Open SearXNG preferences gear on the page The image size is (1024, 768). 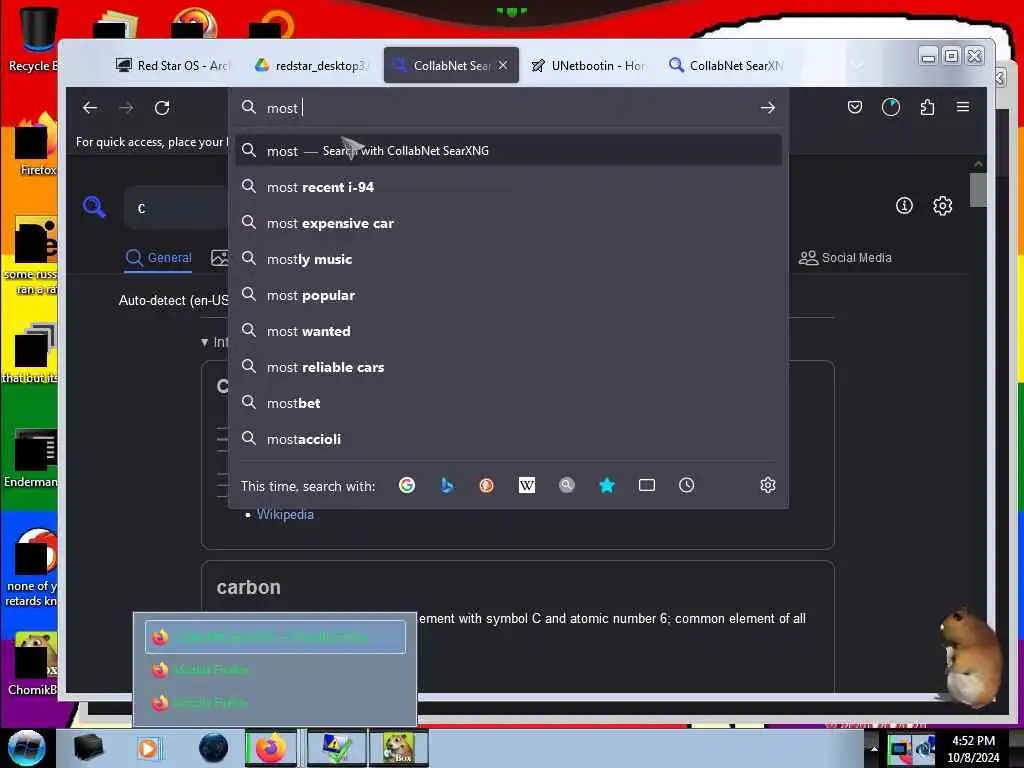(942, 206)
